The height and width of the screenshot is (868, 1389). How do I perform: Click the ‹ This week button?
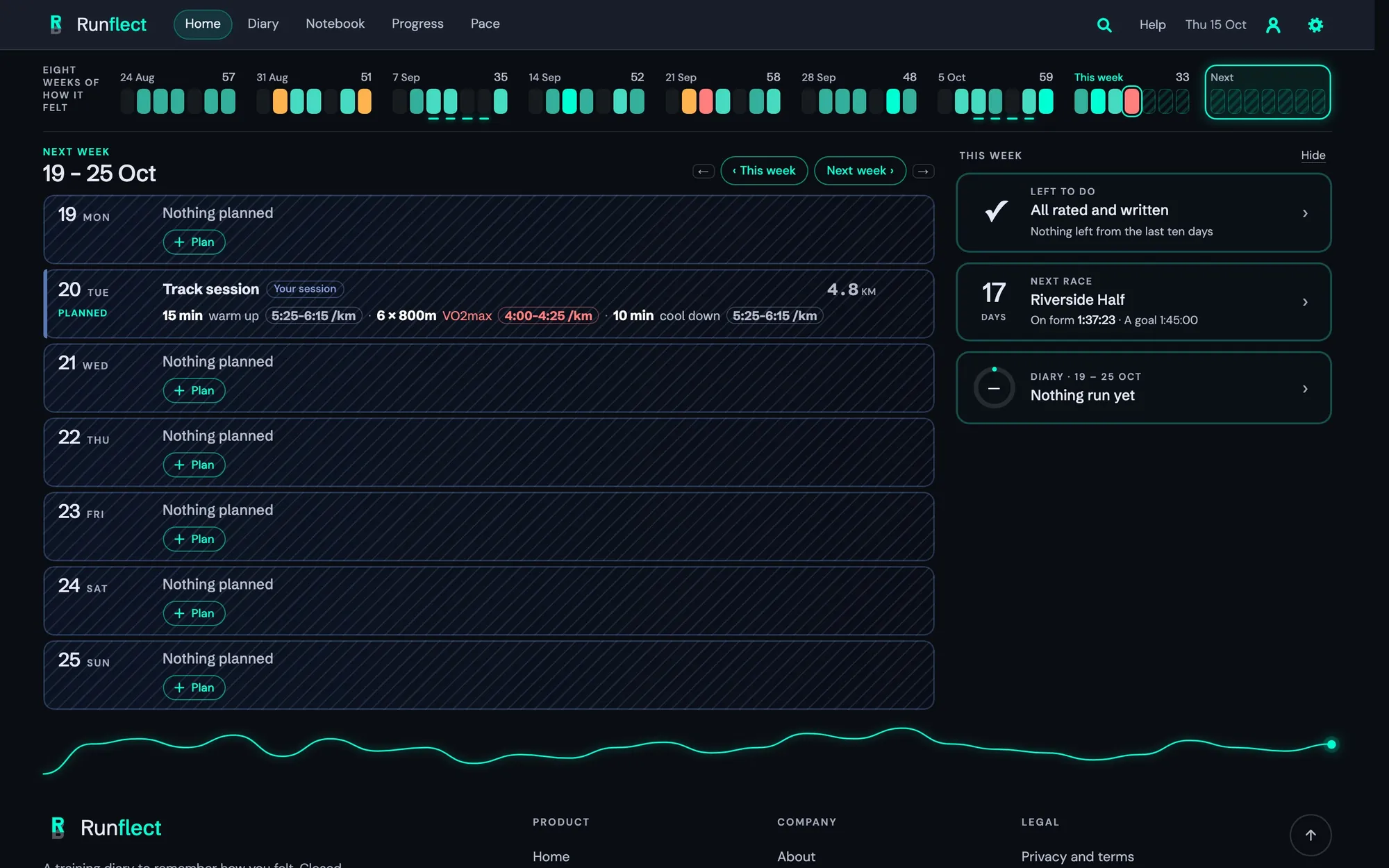click(764, 171)
